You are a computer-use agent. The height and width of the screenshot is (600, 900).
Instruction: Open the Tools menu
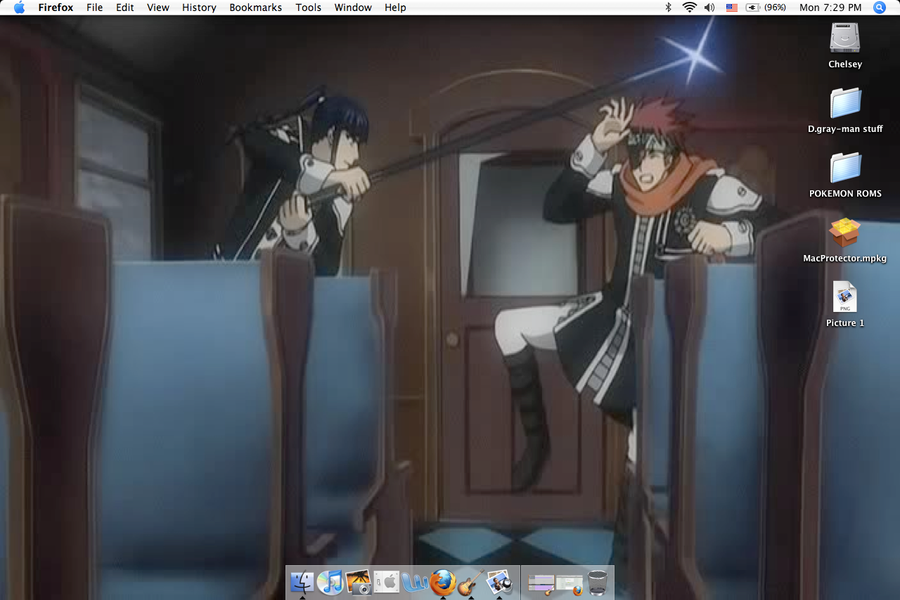click(308, 7)
